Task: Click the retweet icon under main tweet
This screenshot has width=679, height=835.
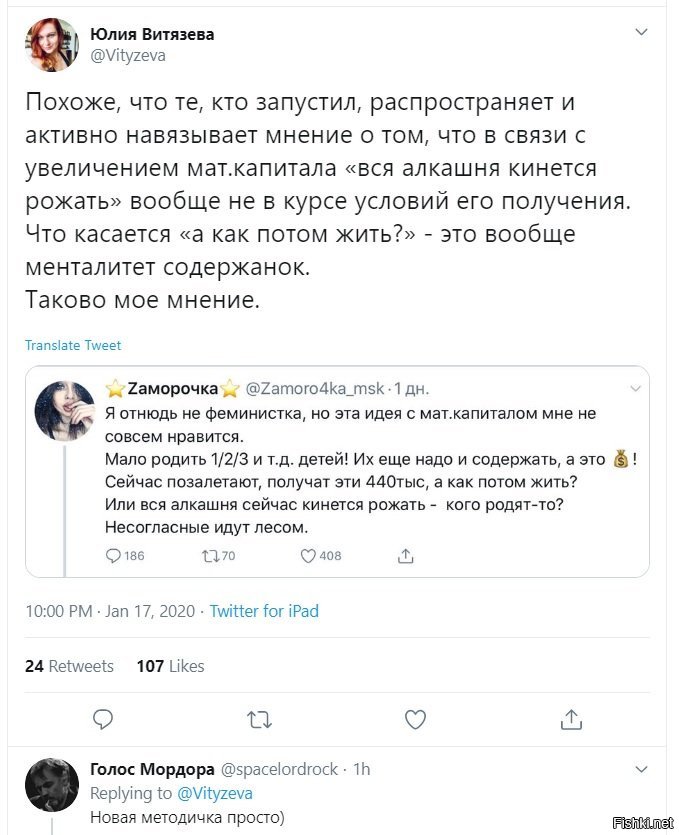Action: click(259, 720)
